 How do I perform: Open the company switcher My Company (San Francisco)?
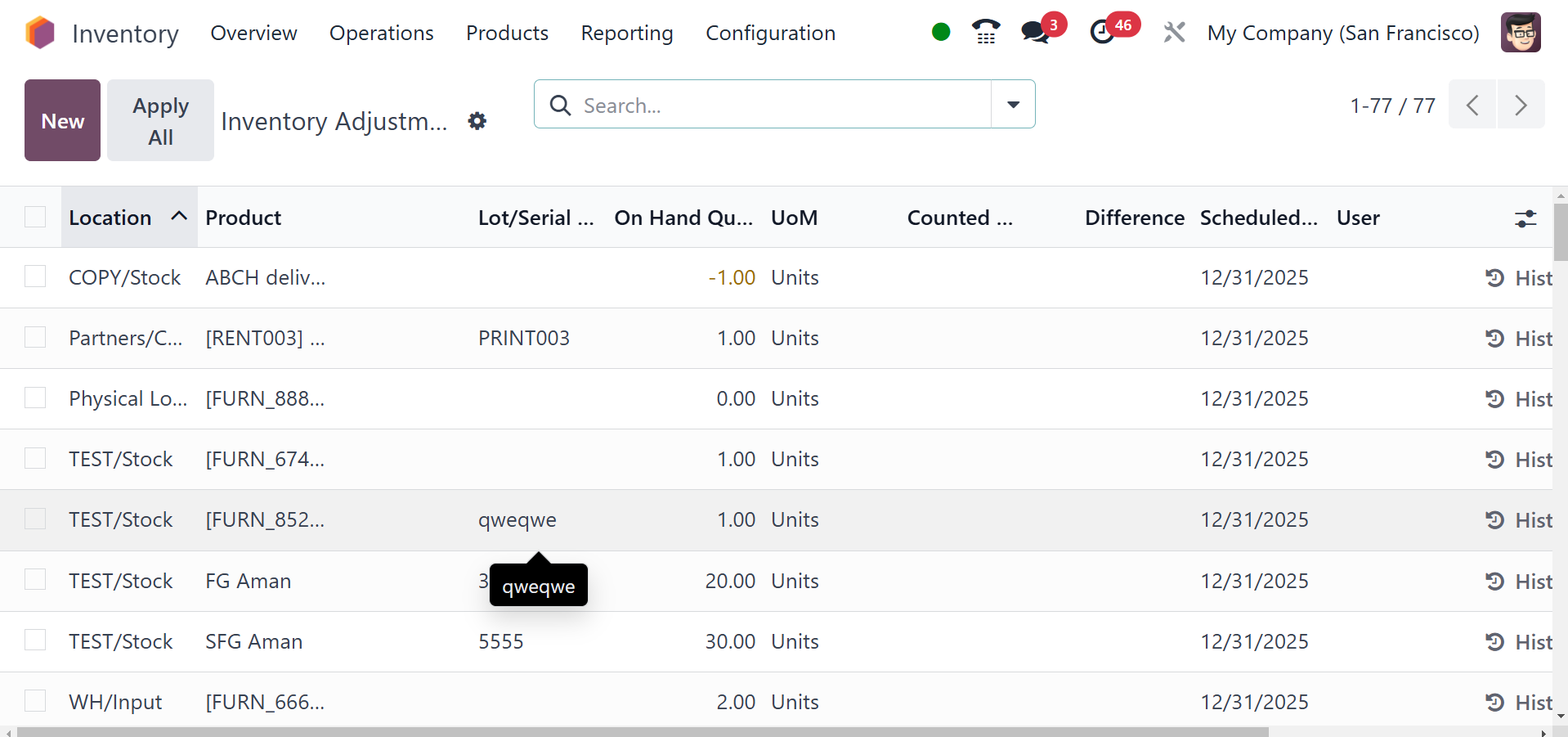pos(1342,33)
